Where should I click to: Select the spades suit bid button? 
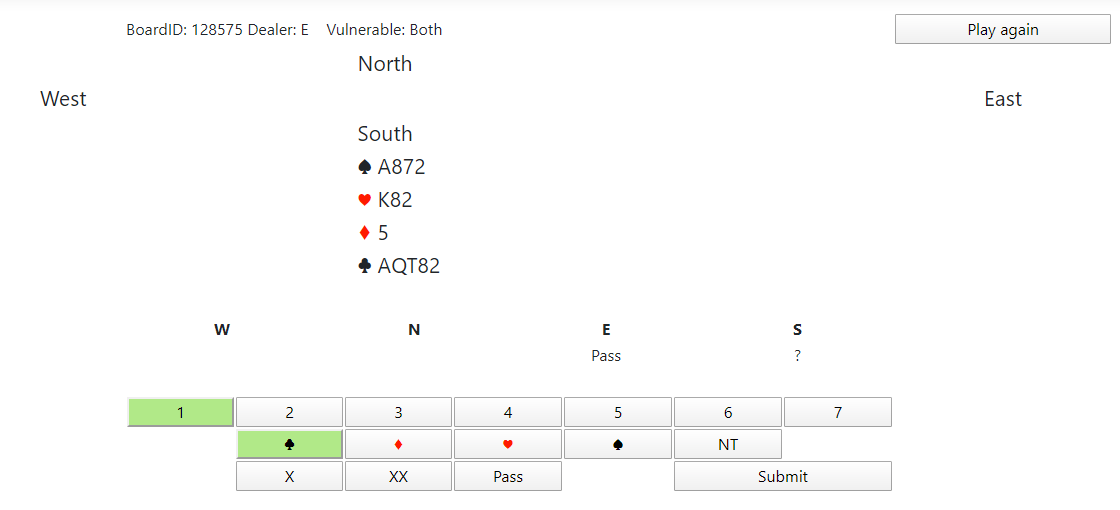coord(618,445)
